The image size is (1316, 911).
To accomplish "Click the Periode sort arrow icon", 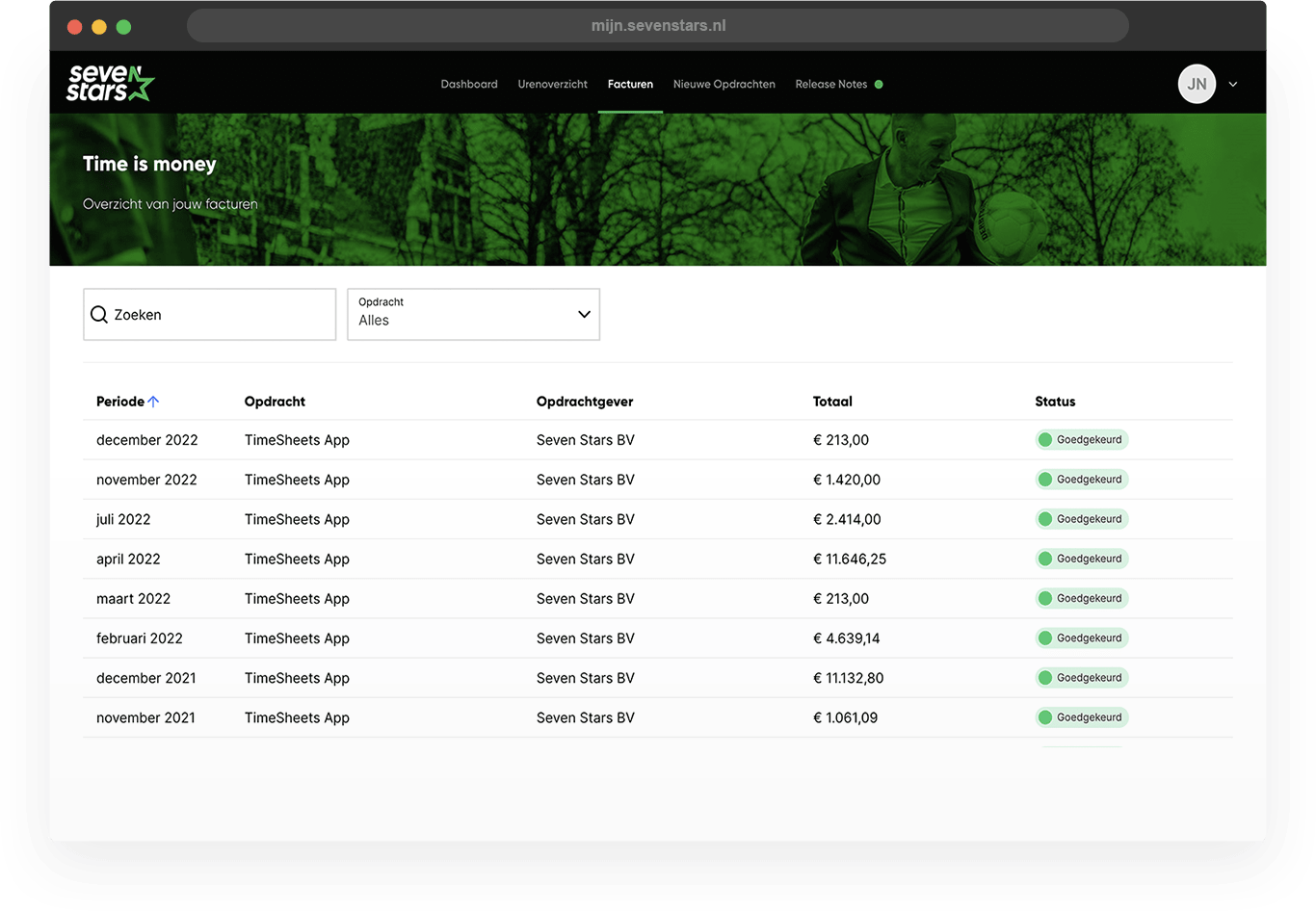I will click(x=153, y=402).
